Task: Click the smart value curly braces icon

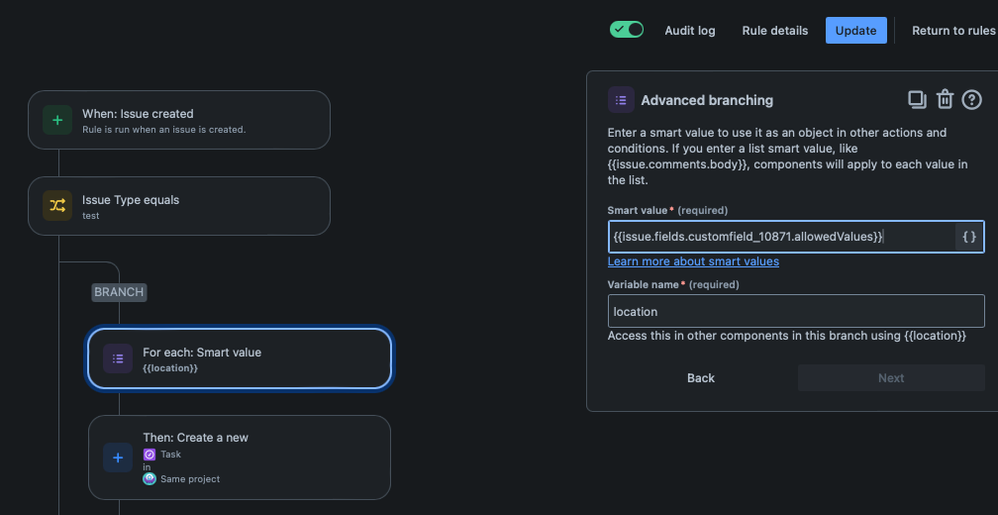Action: tap(969, 237)
